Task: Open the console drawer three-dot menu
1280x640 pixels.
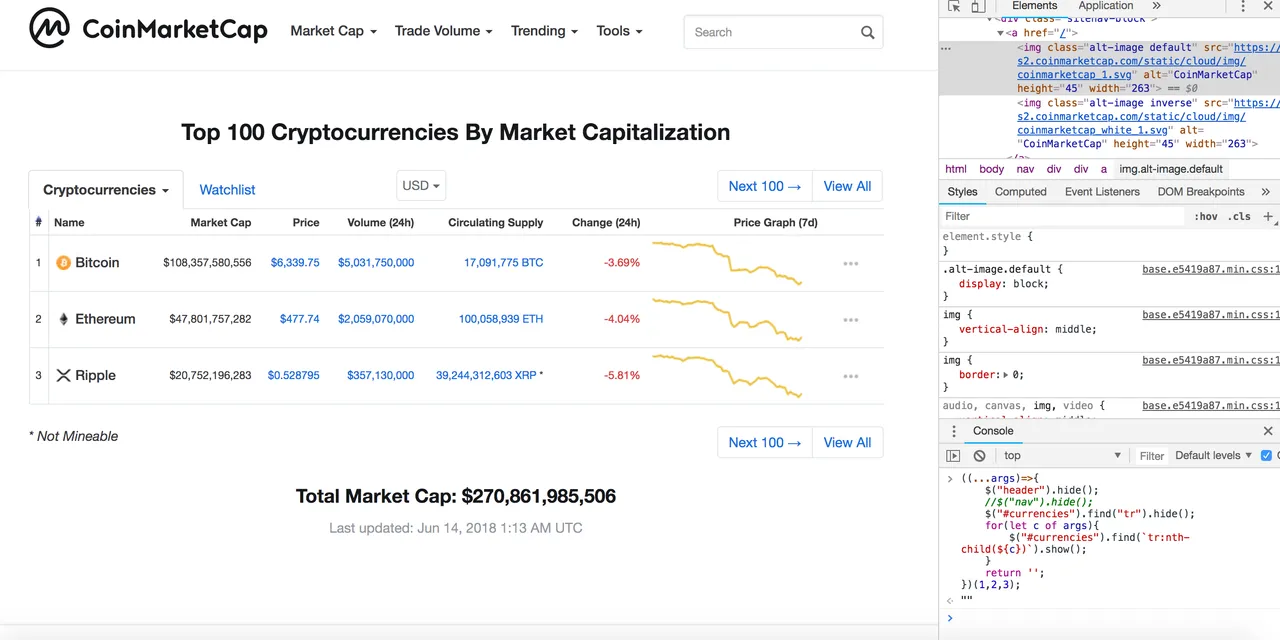Action: 952,431
